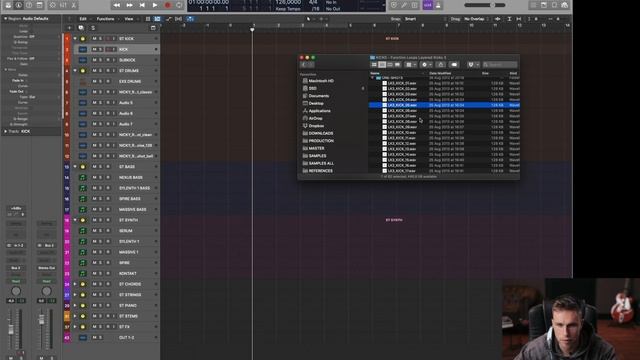Click the Finder Share button
This screenshot has height=360, width=640.
(441, 64)
